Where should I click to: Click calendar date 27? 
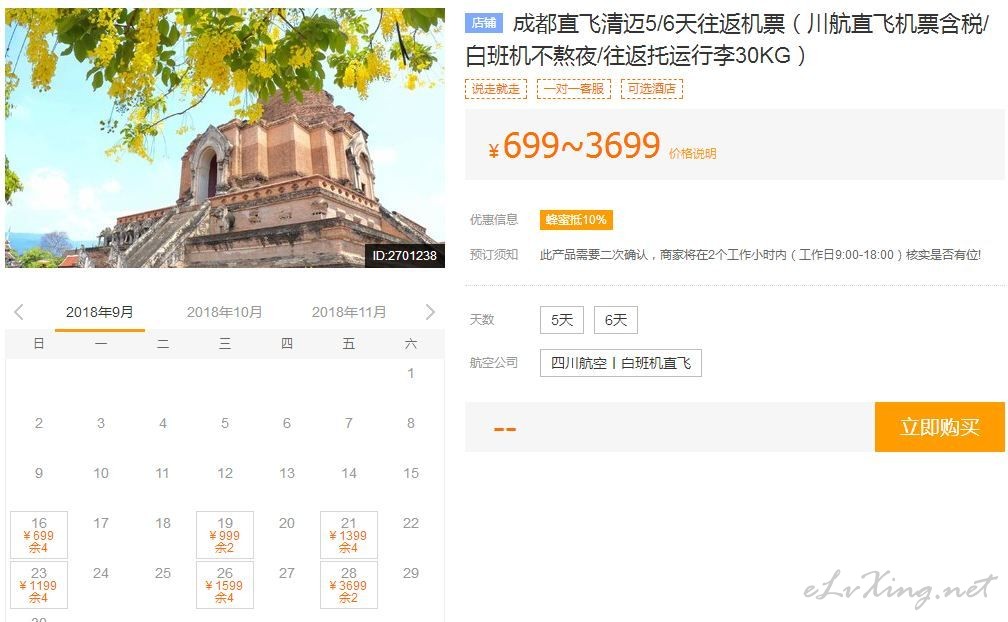[x=287, y=573]
